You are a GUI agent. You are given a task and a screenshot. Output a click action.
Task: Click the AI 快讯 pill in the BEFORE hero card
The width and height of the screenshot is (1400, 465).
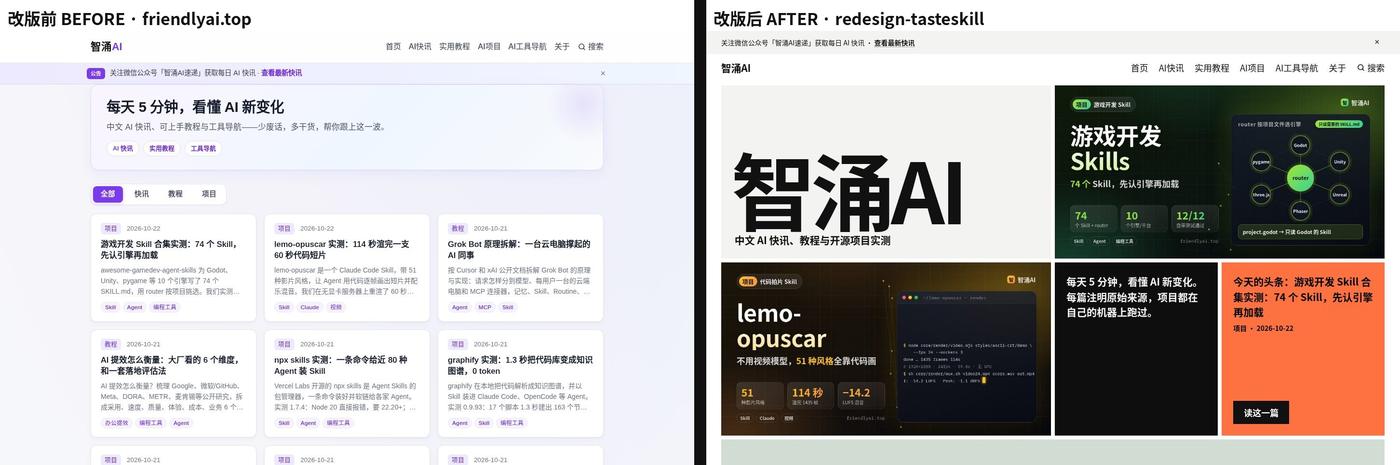[123, 148]
